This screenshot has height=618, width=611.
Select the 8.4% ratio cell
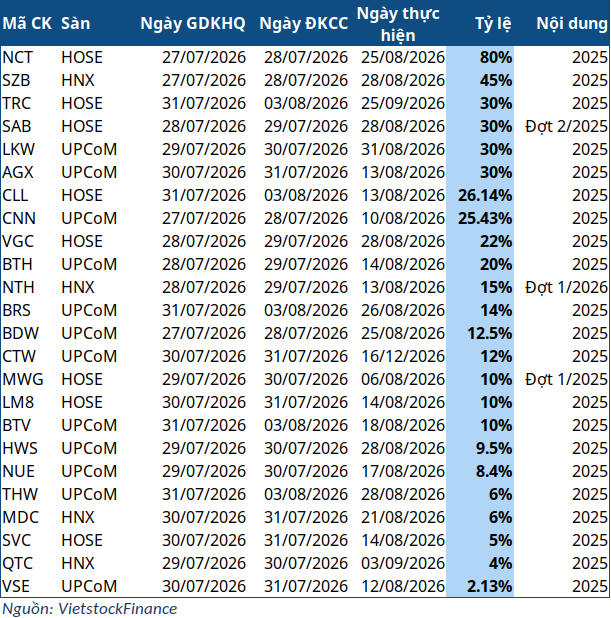tap(494, 471)
